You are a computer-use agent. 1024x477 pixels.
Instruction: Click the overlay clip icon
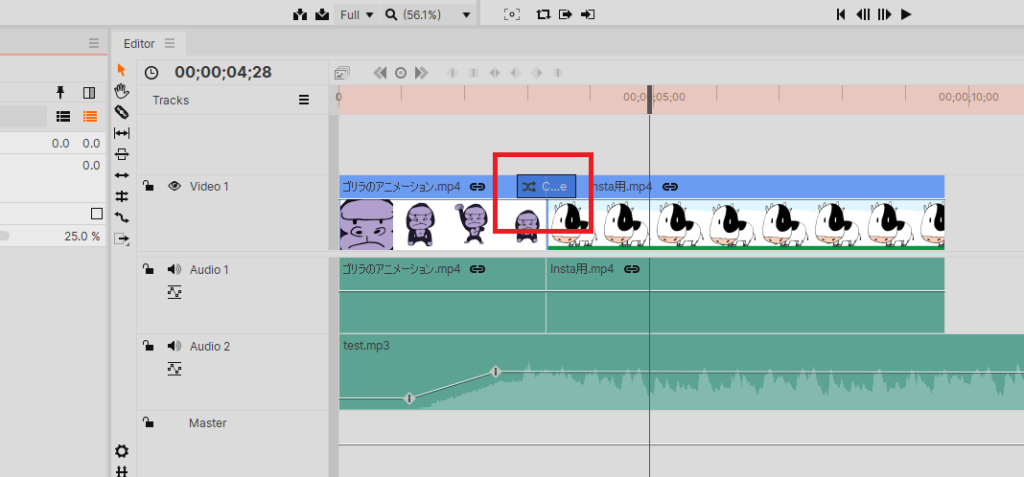click(x=322, y=14)
